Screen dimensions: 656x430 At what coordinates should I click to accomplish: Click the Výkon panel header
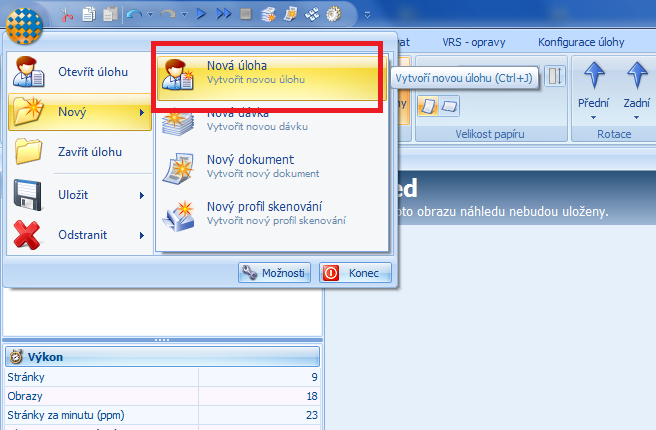tap(162, 357)
